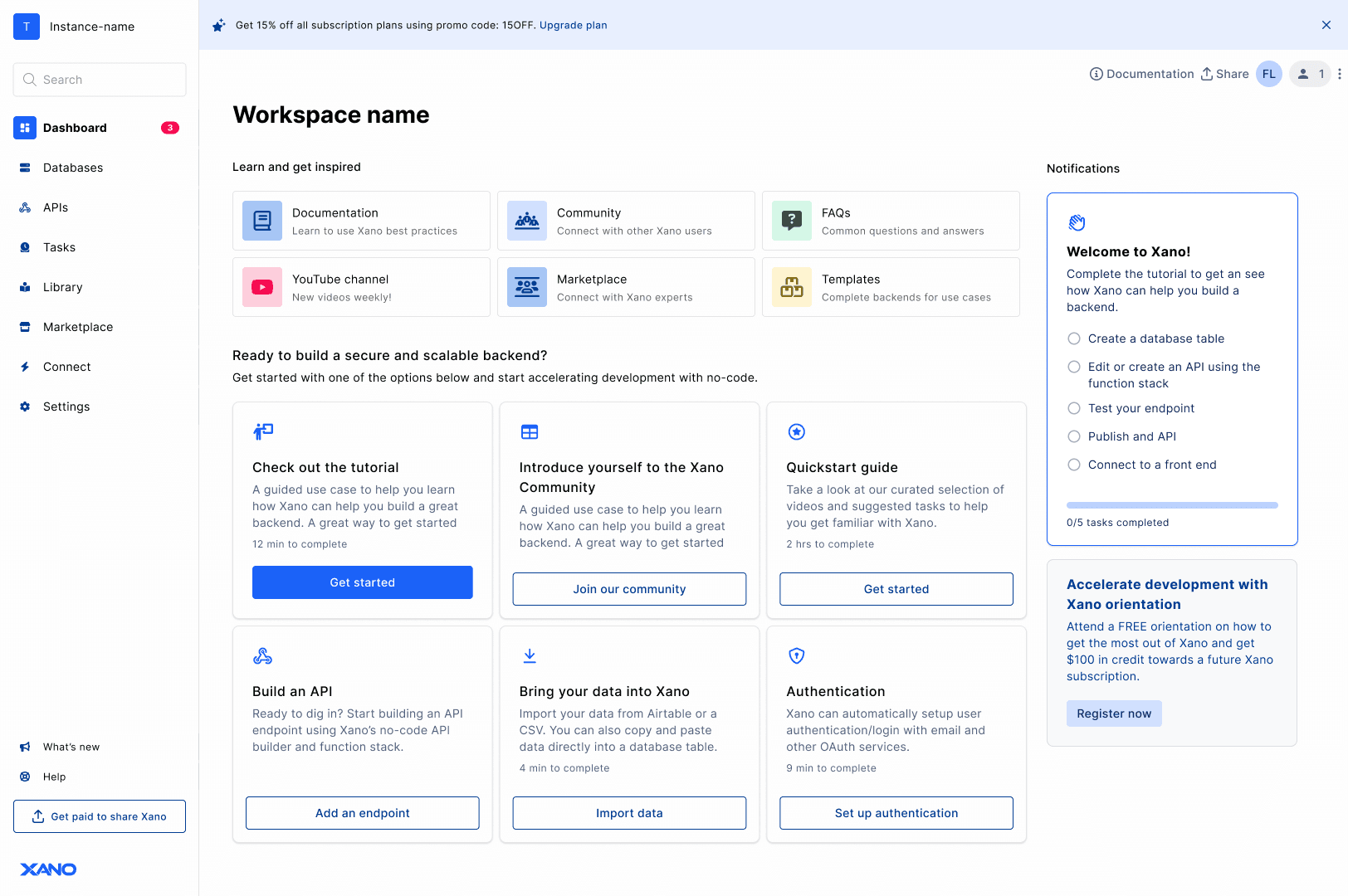This screenshot has height=896, width=1348.
Task: Click the Quickstart guide star icon
Action: 797,431
